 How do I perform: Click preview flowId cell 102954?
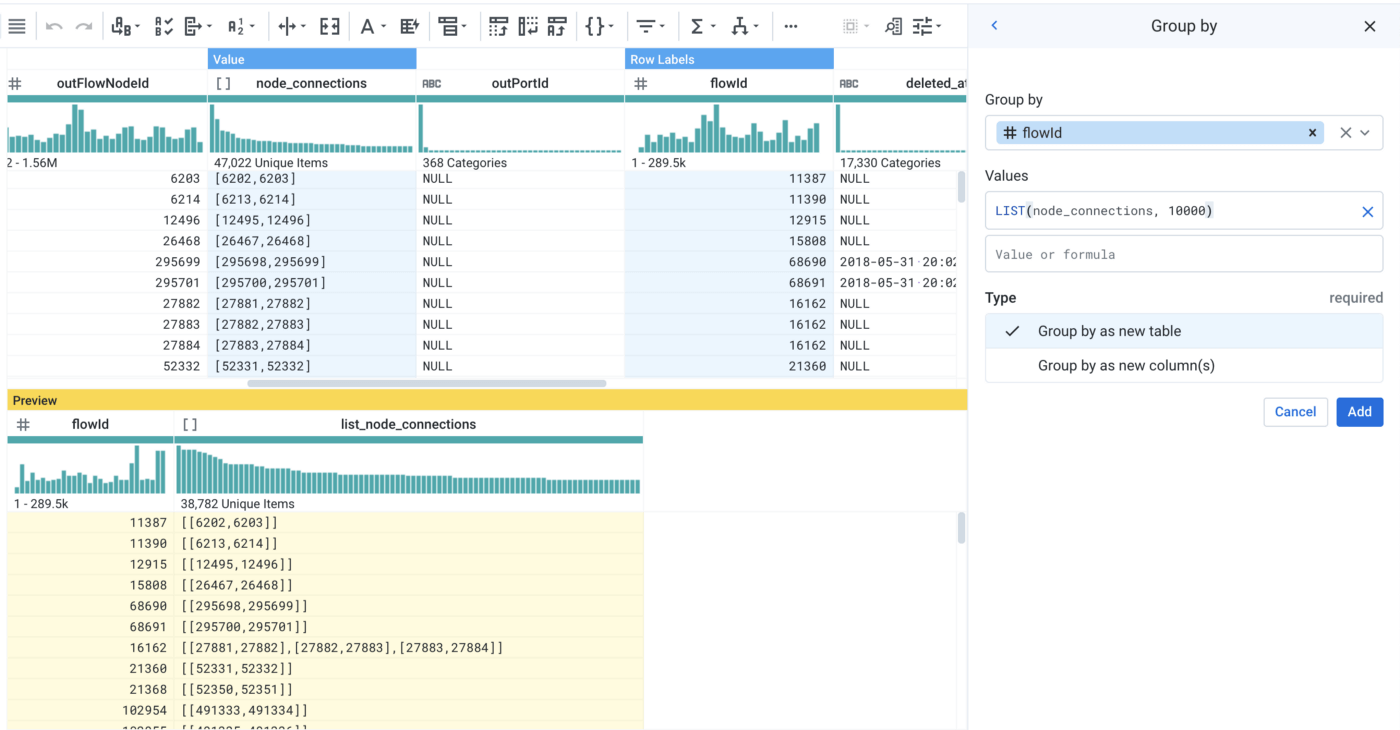pos(90,710)
